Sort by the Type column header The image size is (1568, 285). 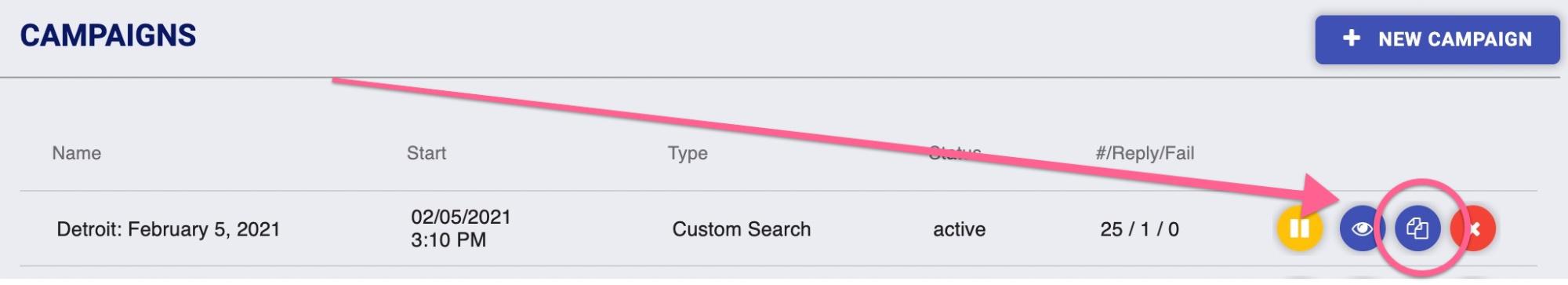(688, 153)
